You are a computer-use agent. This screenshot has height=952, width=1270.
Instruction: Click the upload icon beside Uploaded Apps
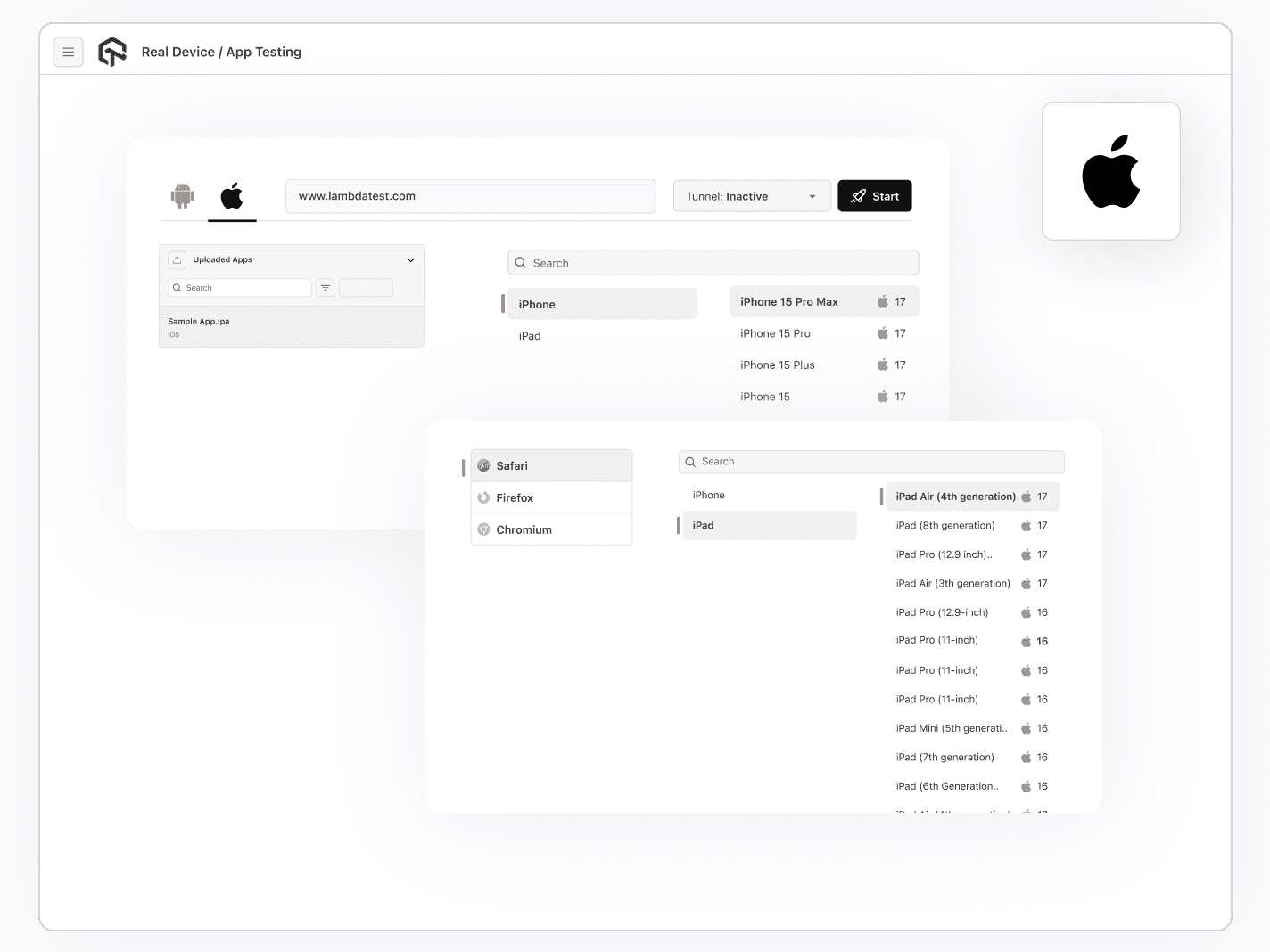tap(177, 259)
